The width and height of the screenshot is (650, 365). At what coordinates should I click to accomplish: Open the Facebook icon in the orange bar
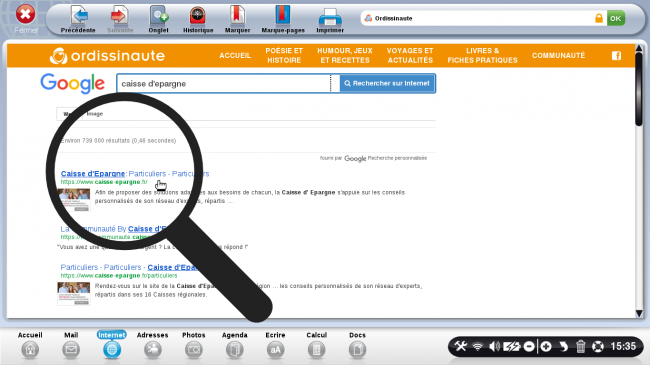[x=616, y=56]
